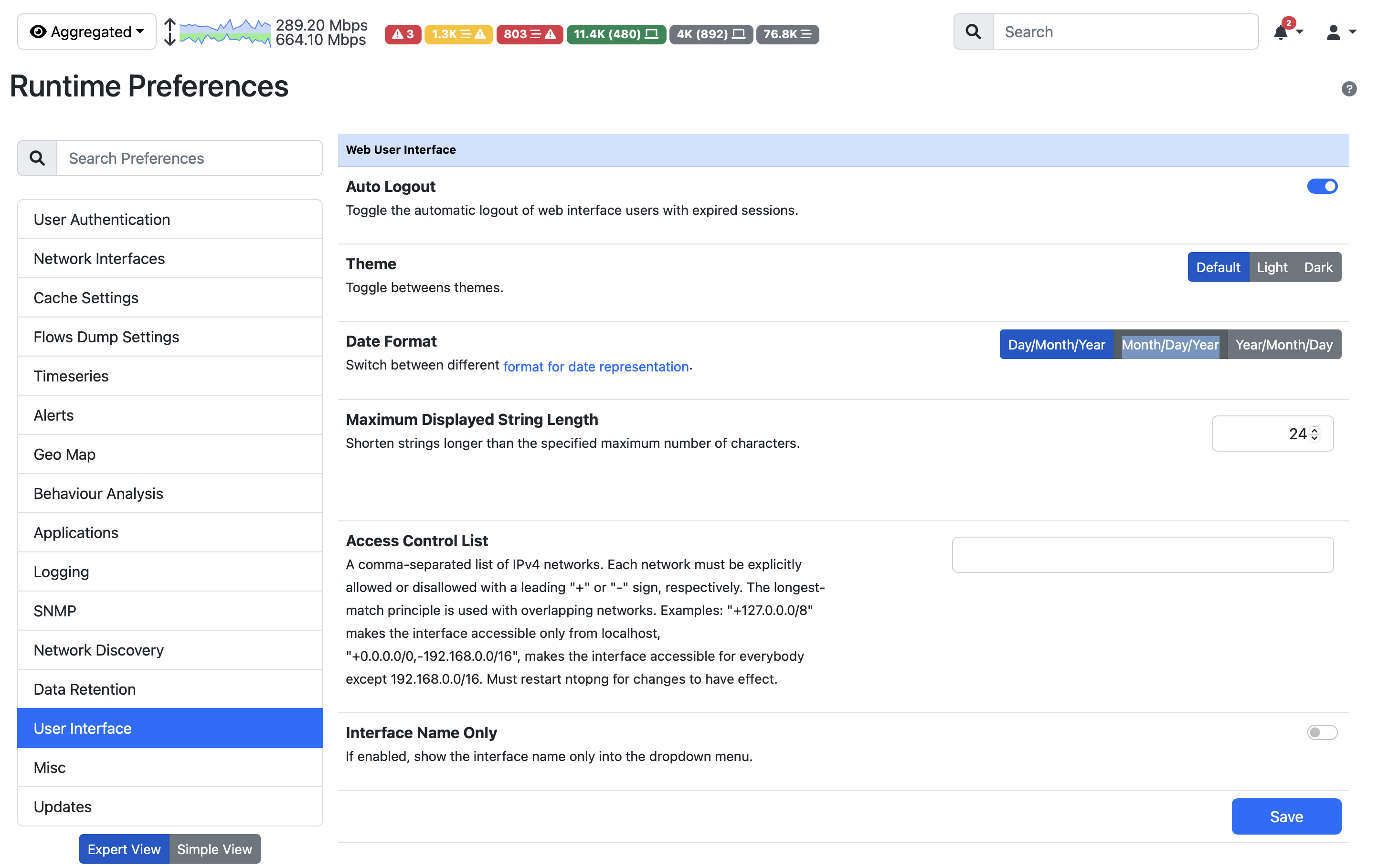Open the Aggregated interface dropdown
1378x868 pixels.
[x=86, y=32]
